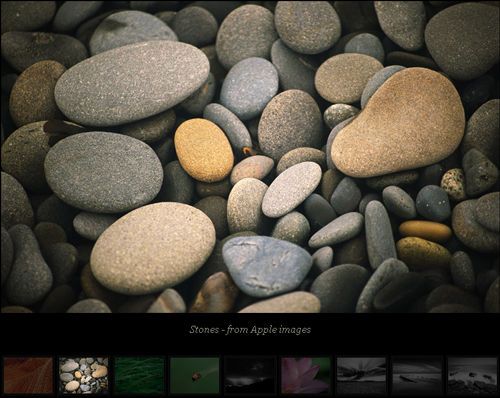Show the ladybug on green thumbnail
The image size is (500, 398).
point(195,375)
